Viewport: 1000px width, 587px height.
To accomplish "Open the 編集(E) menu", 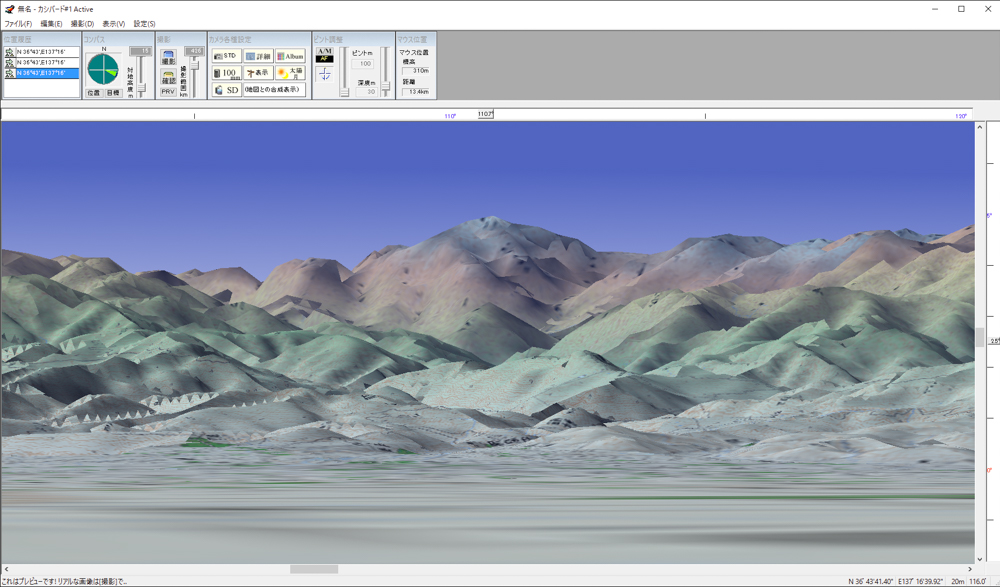I will [x=51, y=24].
